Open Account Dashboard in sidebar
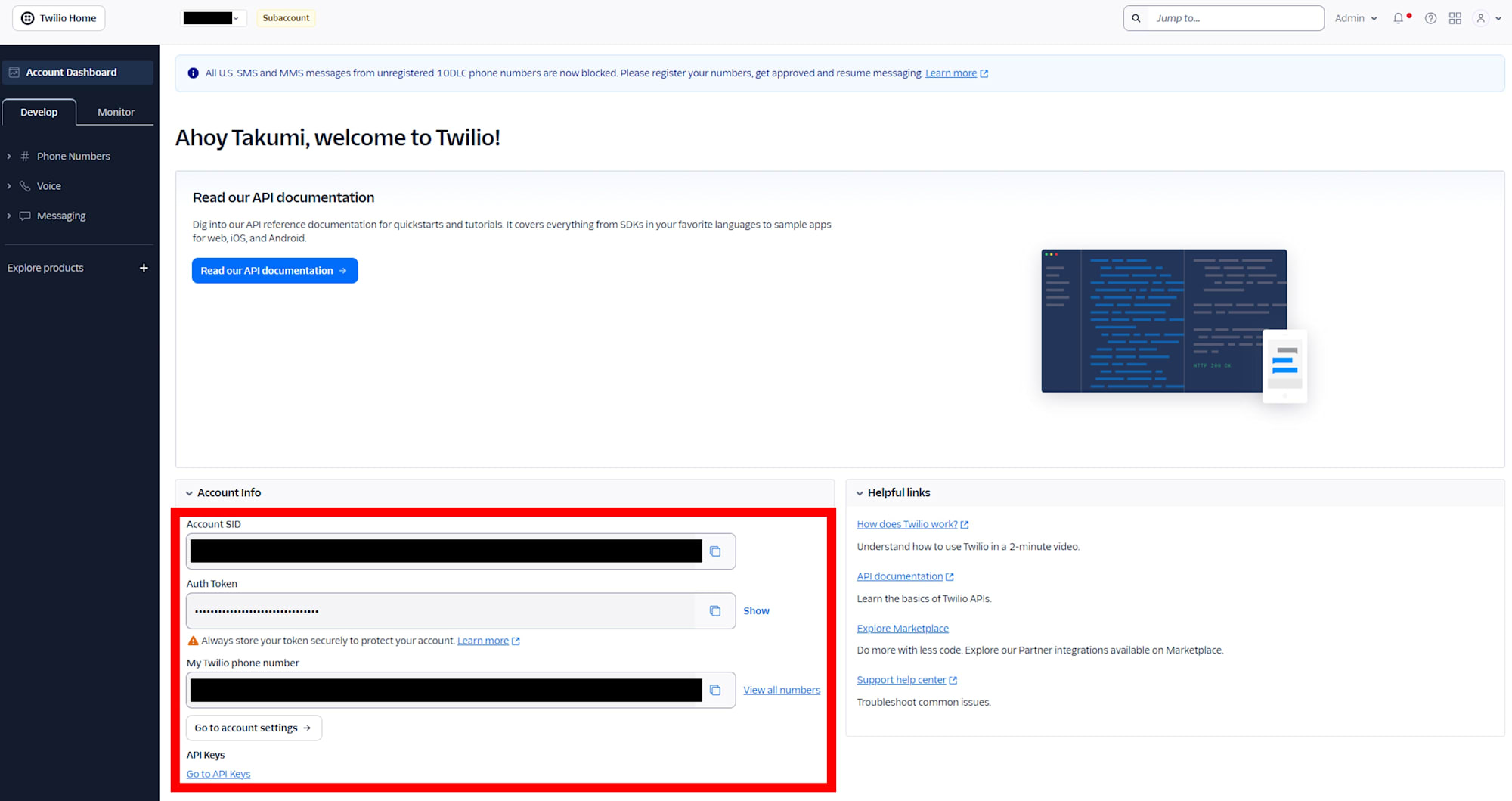 tap(77, 73)
